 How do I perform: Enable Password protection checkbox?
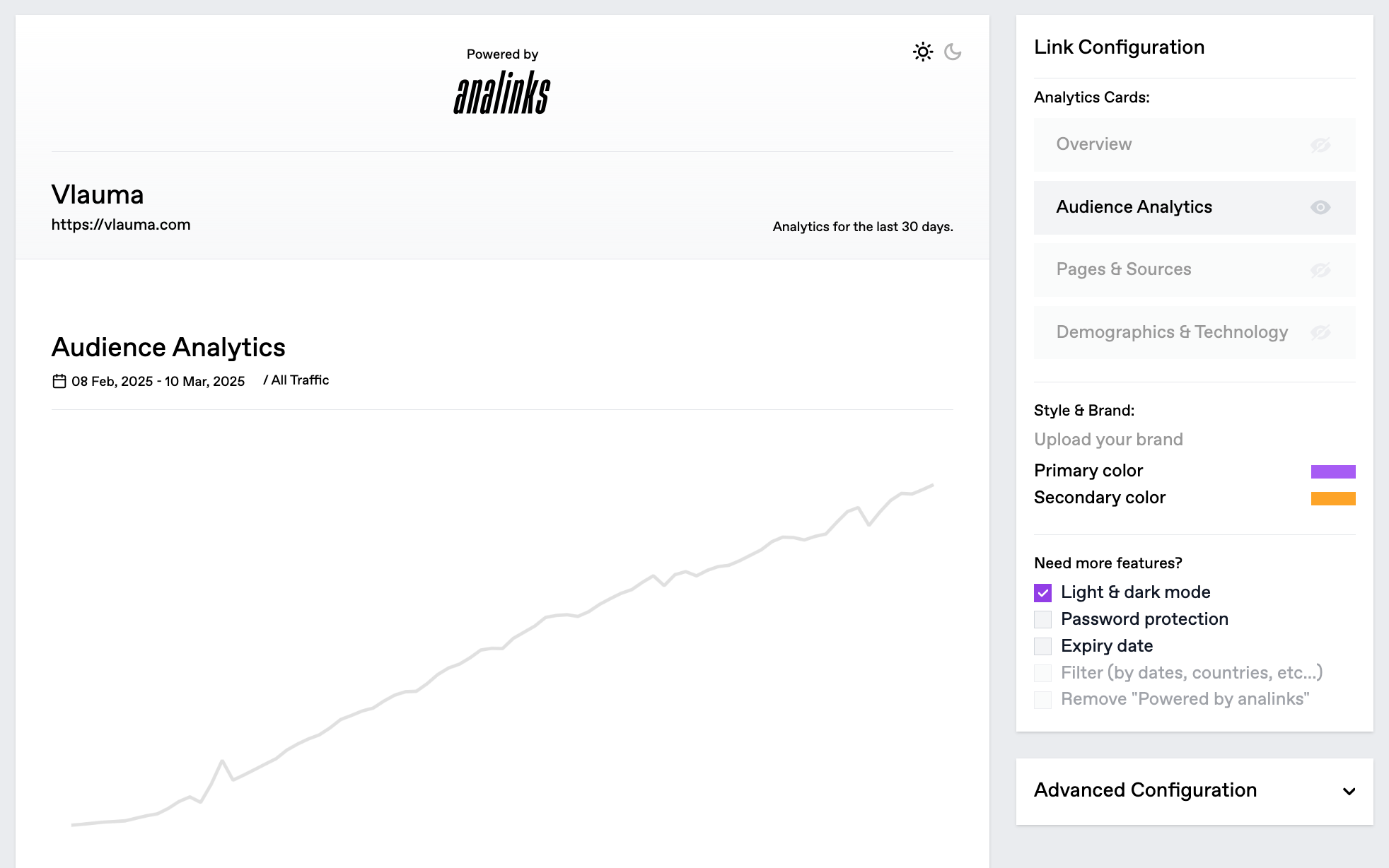click(1042, 619)
